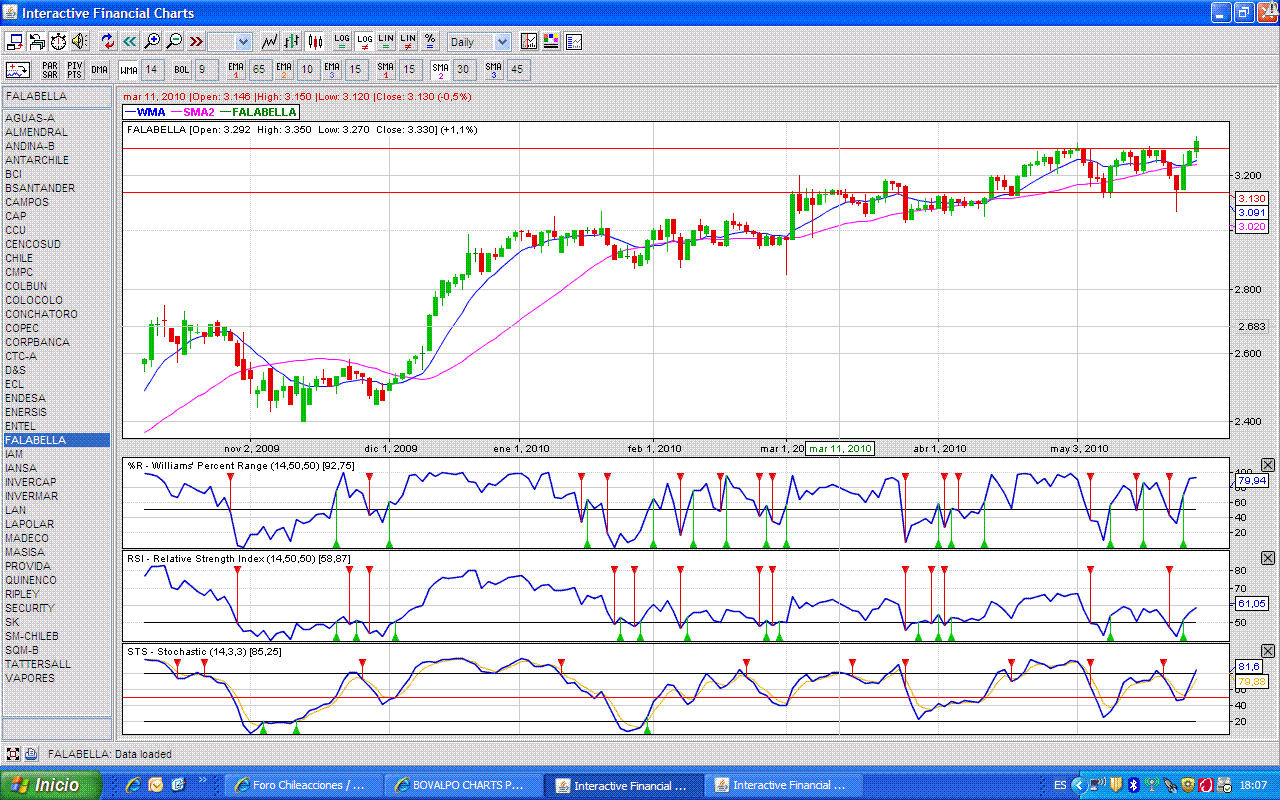Toggle the EMA 1 indicator
Viewport: 1280px width, 800px height.
[x=235, y=70]
